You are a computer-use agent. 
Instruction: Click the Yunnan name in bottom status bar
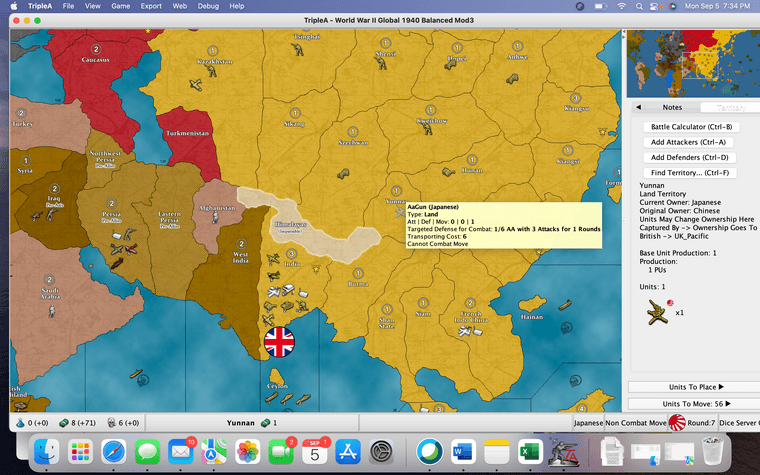pos(240,423)
